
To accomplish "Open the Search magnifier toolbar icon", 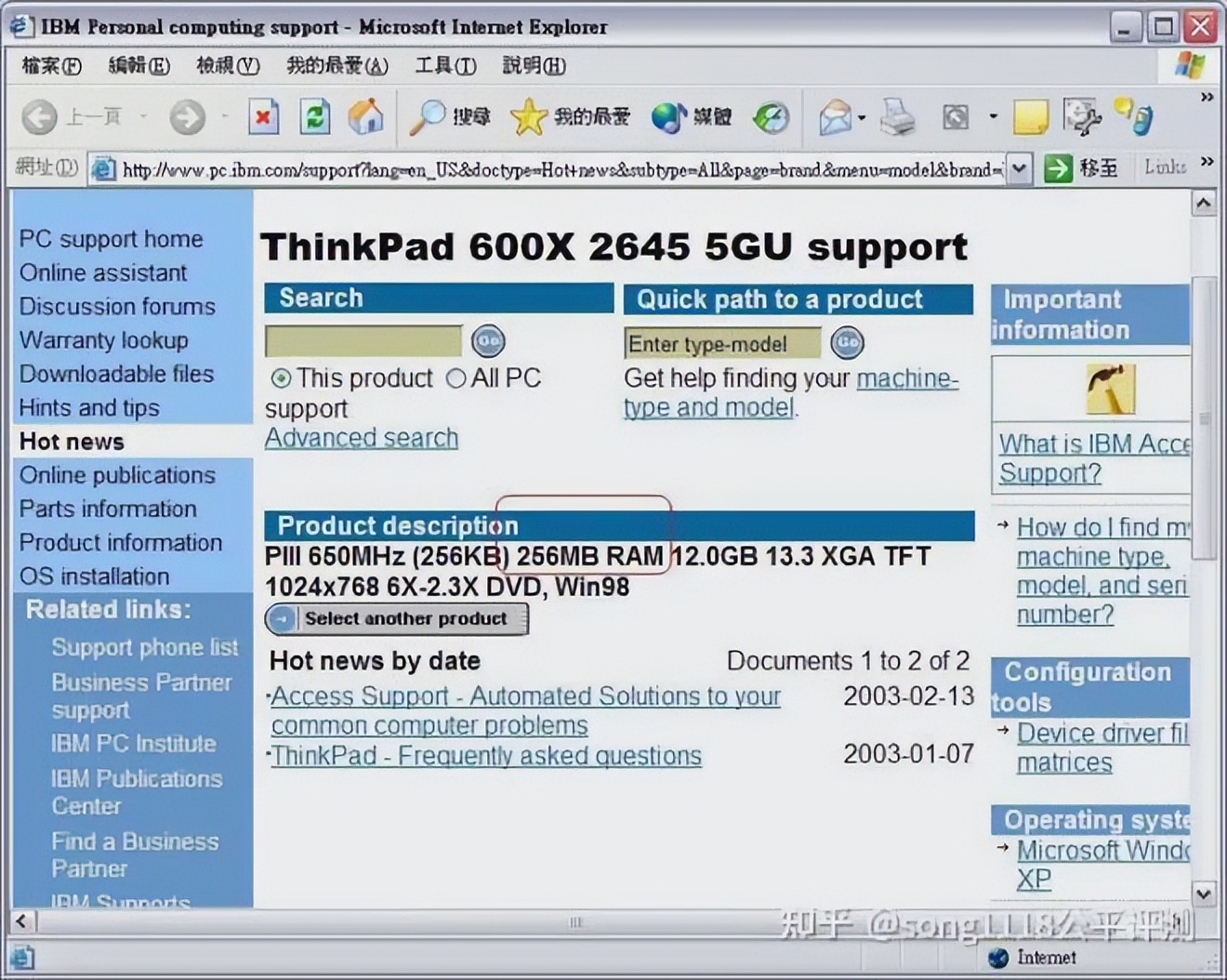I will click(428, 117).
